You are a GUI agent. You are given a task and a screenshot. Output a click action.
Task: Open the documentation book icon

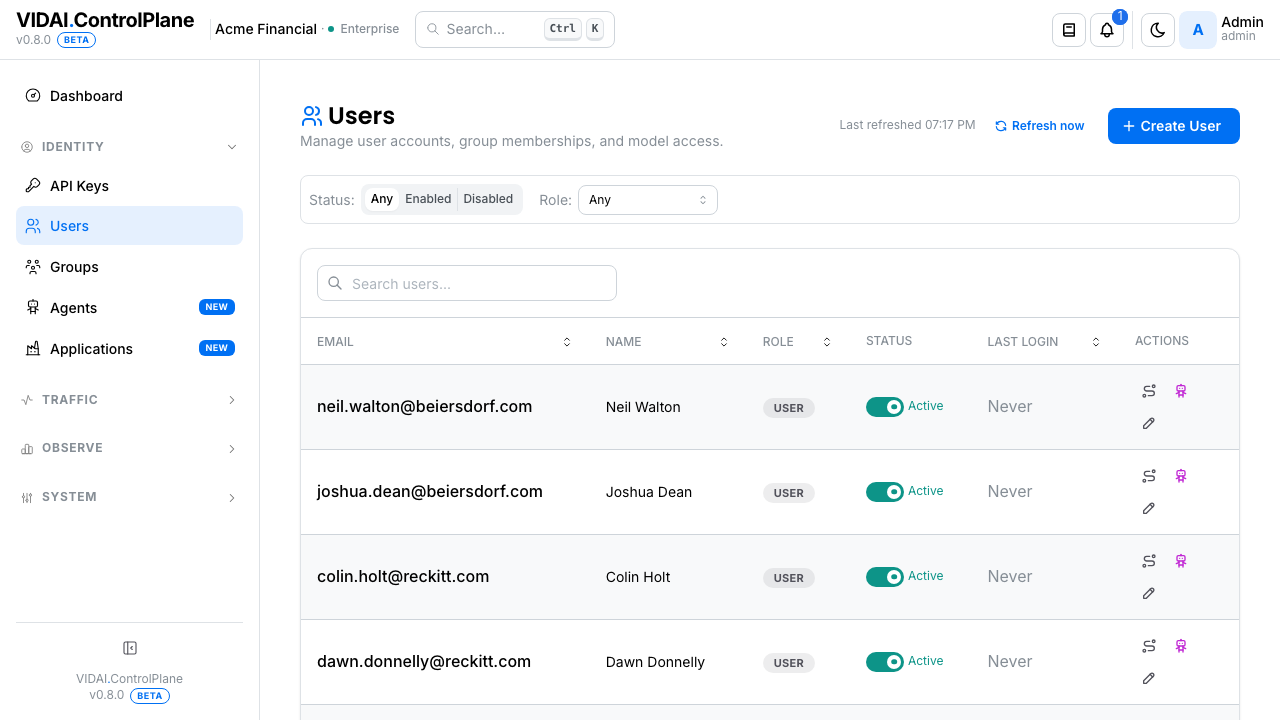[1069, 30]
